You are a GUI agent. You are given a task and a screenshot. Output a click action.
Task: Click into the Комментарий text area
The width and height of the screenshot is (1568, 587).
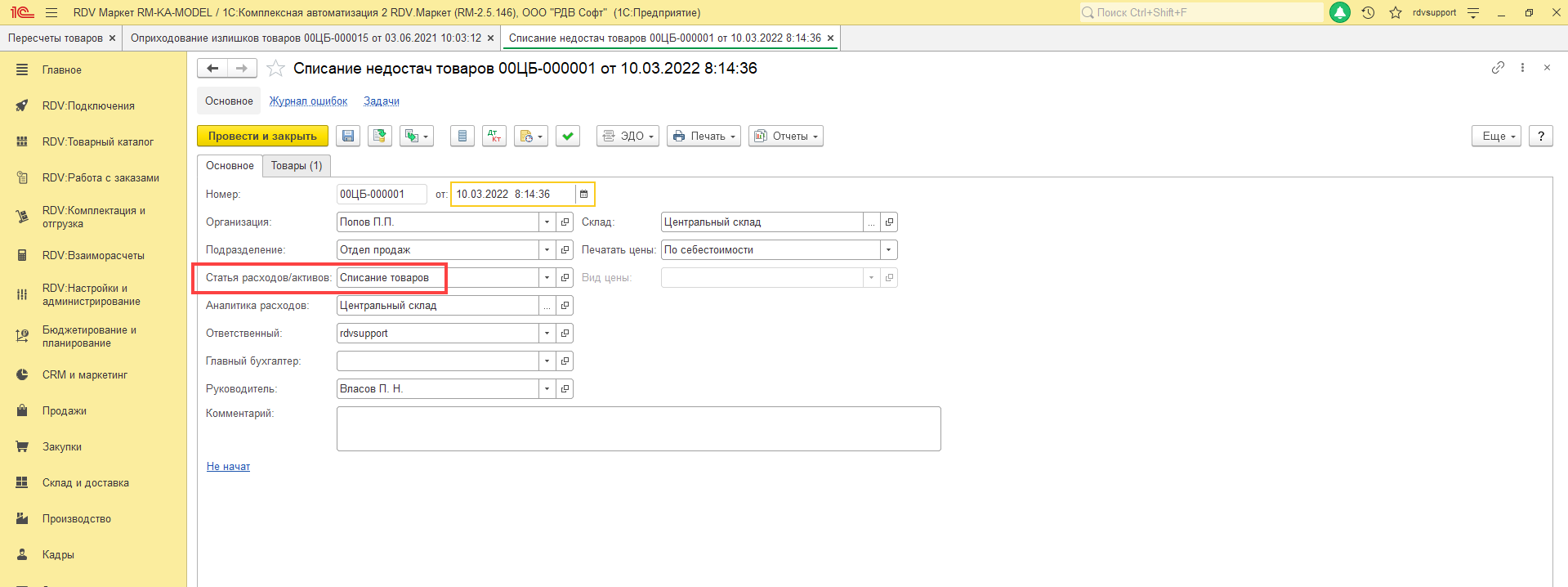point(638,428)
